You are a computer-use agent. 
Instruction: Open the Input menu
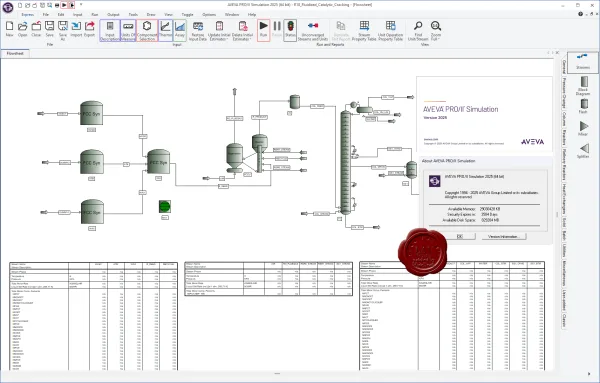tap(77, 15)
